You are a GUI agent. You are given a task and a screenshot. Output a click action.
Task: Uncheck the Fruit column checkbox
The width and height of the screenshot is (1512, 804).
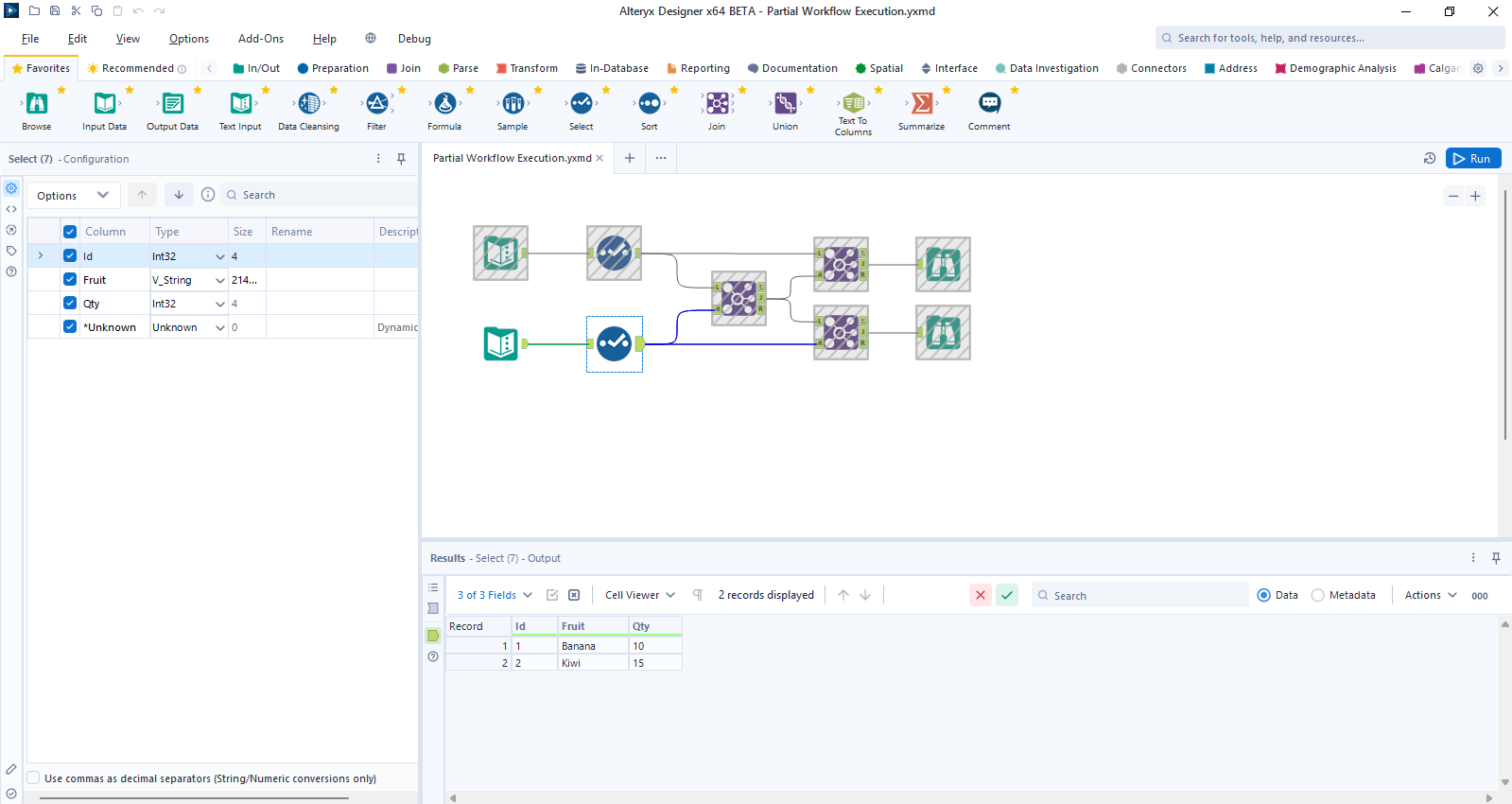pyautogui.click(x=70, y=280)
